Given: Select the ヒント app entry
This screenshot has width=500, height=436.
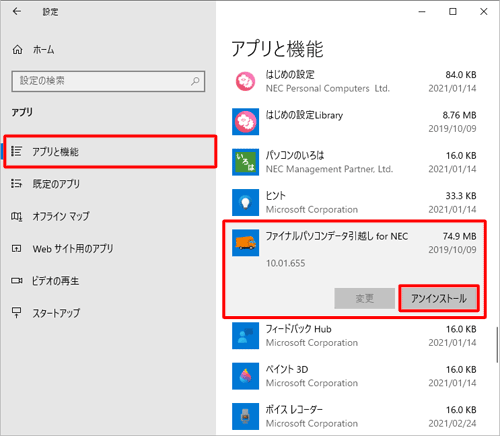Looking at the screenshot, I should 355,202.
